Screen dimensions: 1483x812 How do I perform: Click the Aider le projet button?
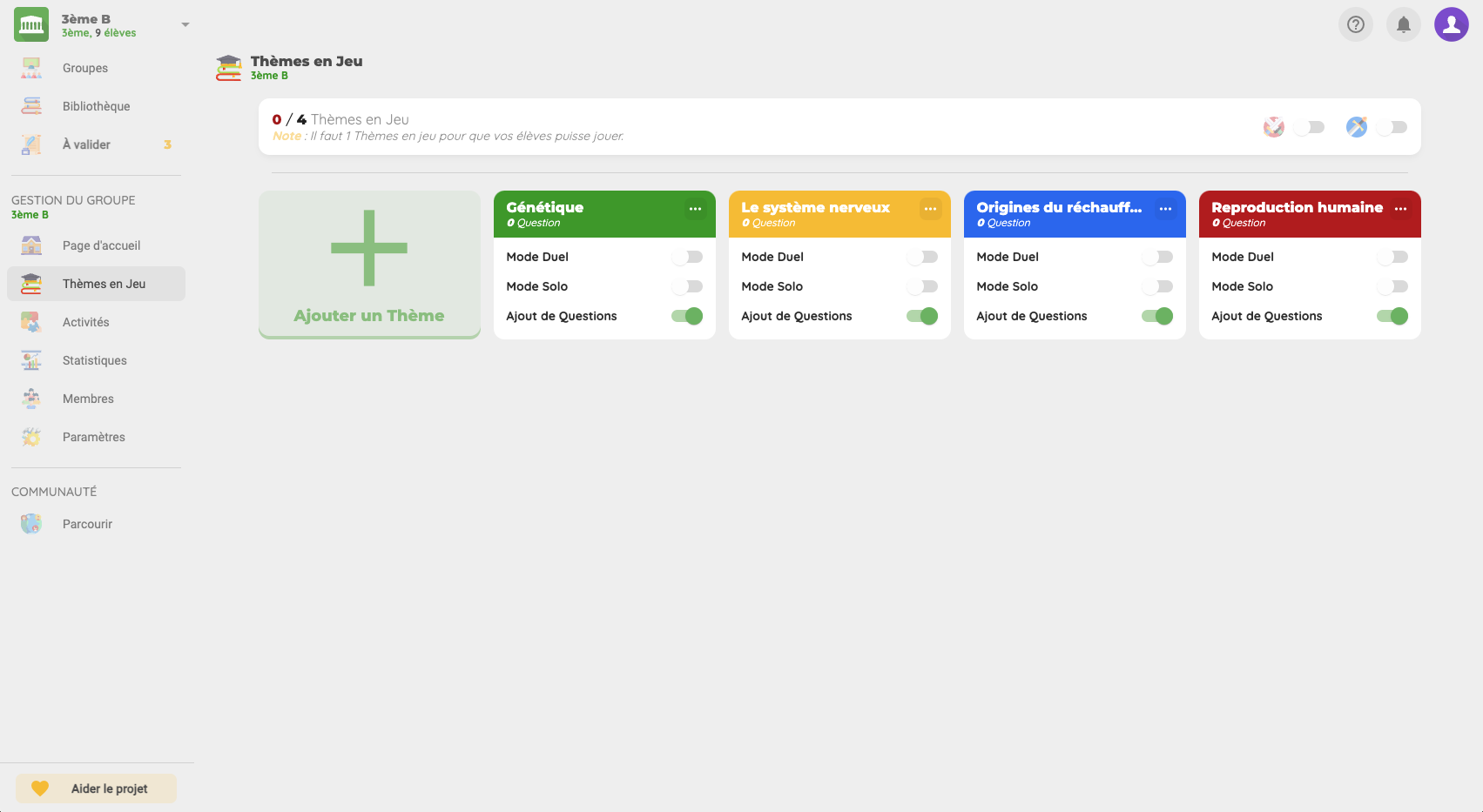(96, 789)
